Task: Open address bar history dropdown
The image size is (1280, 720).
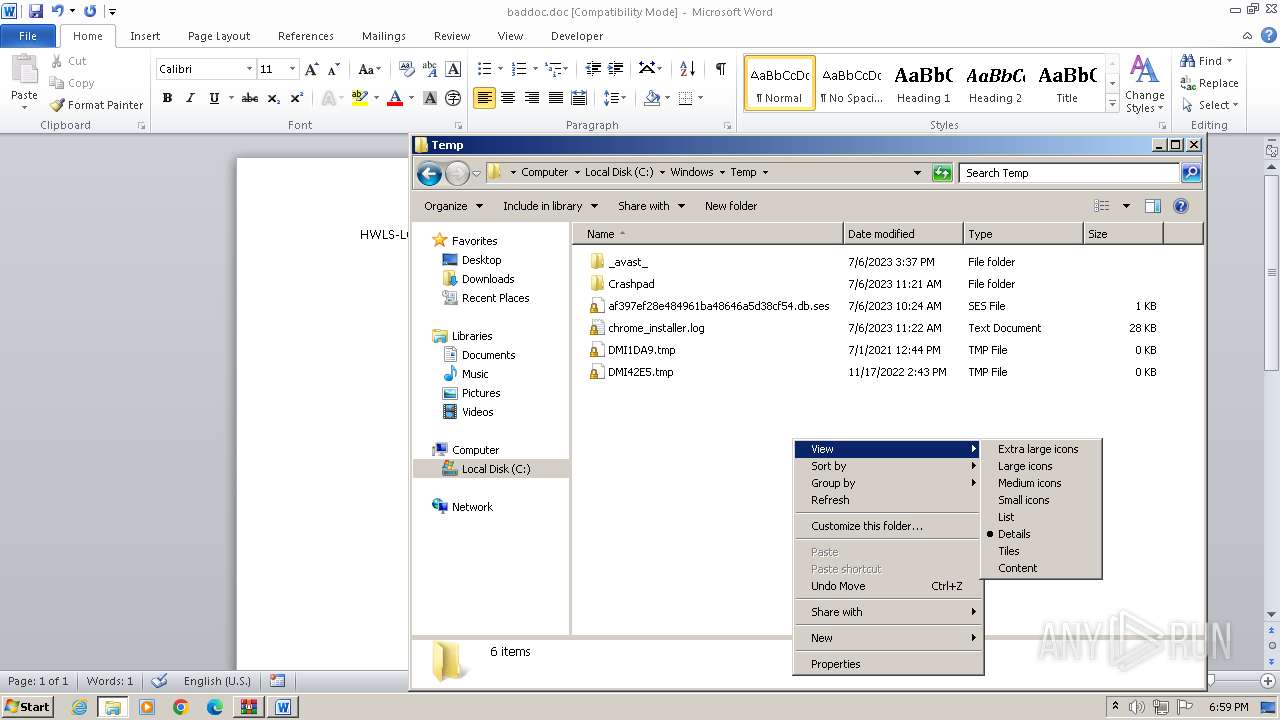Action: pos(917,173)
